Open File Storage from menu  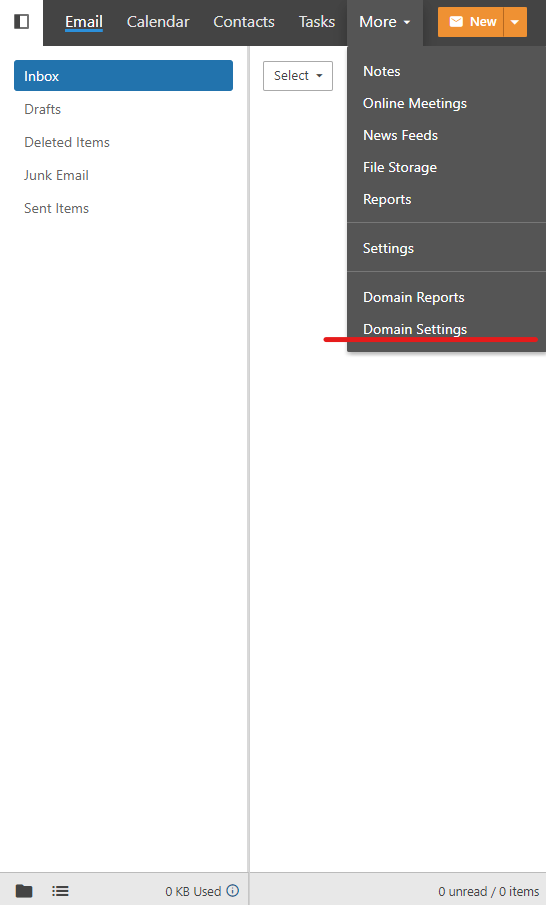tap(400, 167)
